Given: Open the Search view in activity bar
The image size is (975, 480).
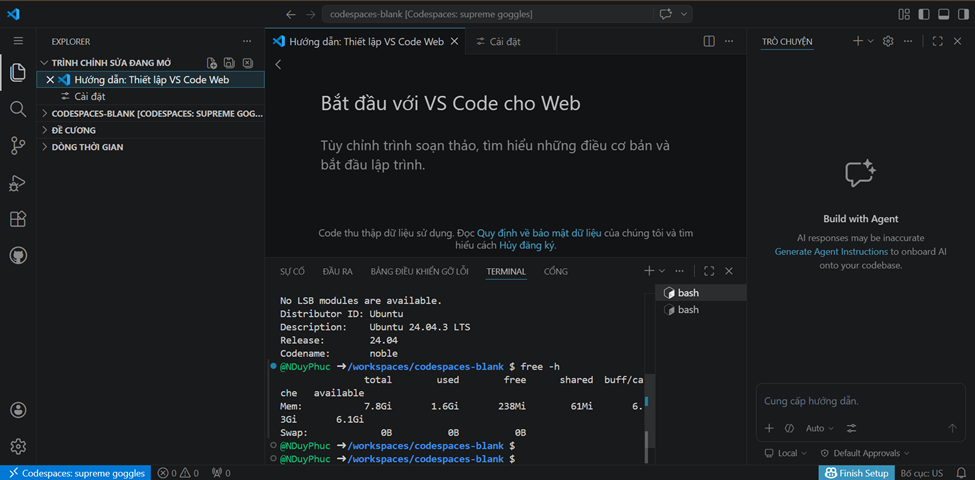Looking at the screenshot, I should click(x=18, y=109).
